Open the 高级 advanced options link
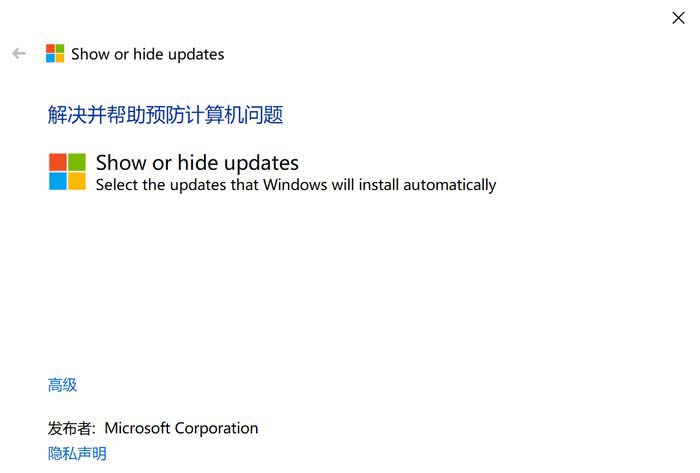The image size is (700, 473). 62,385
